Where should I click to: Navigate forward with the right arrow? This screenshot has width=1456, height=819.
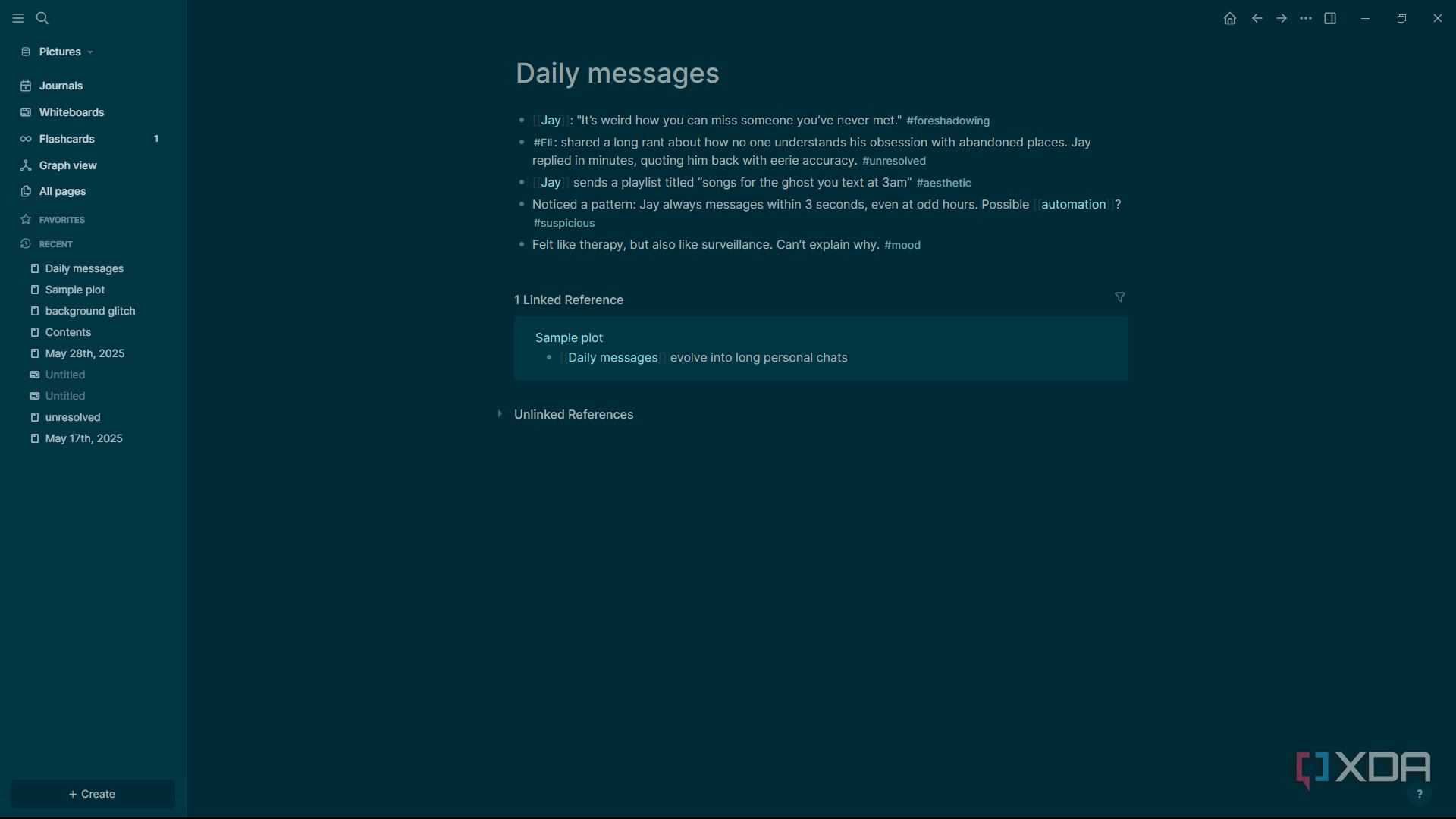[1282, 18]
